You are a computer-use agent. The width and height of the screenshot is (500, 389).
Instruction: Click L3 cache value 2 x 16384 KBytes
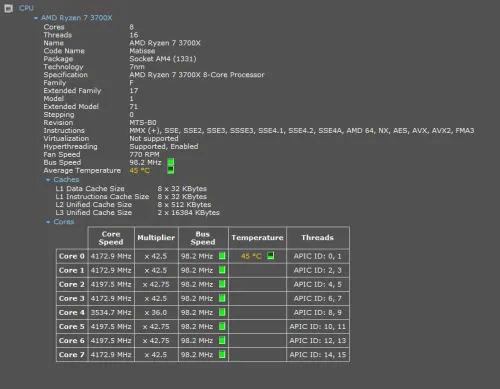pos(189,213)
